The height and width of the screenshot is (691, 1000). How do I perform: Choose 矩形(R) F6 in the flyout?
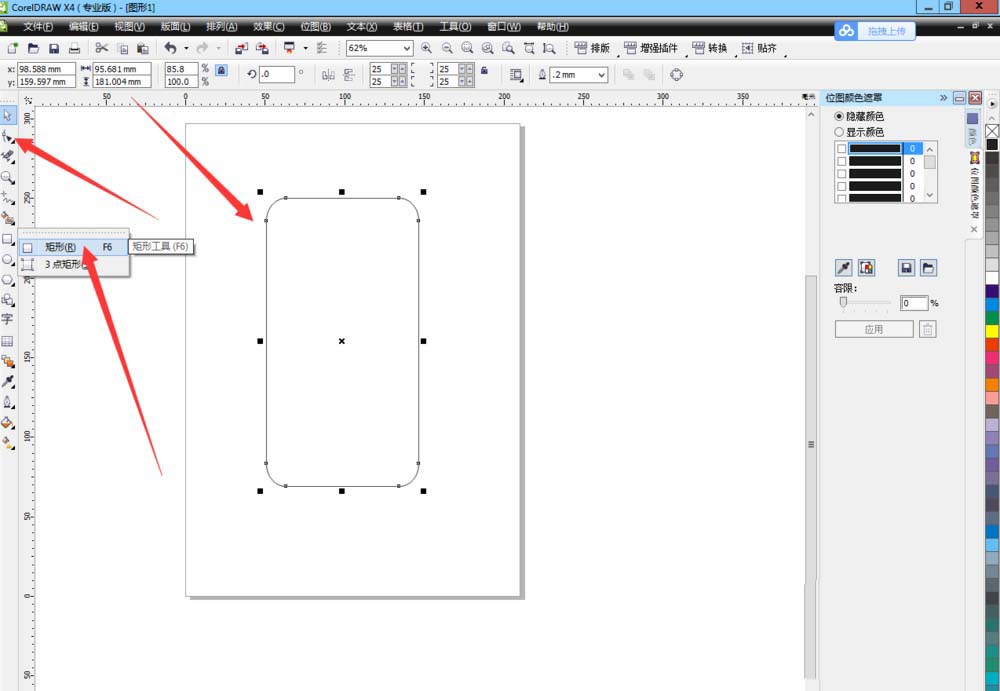(x=73, y=247)
